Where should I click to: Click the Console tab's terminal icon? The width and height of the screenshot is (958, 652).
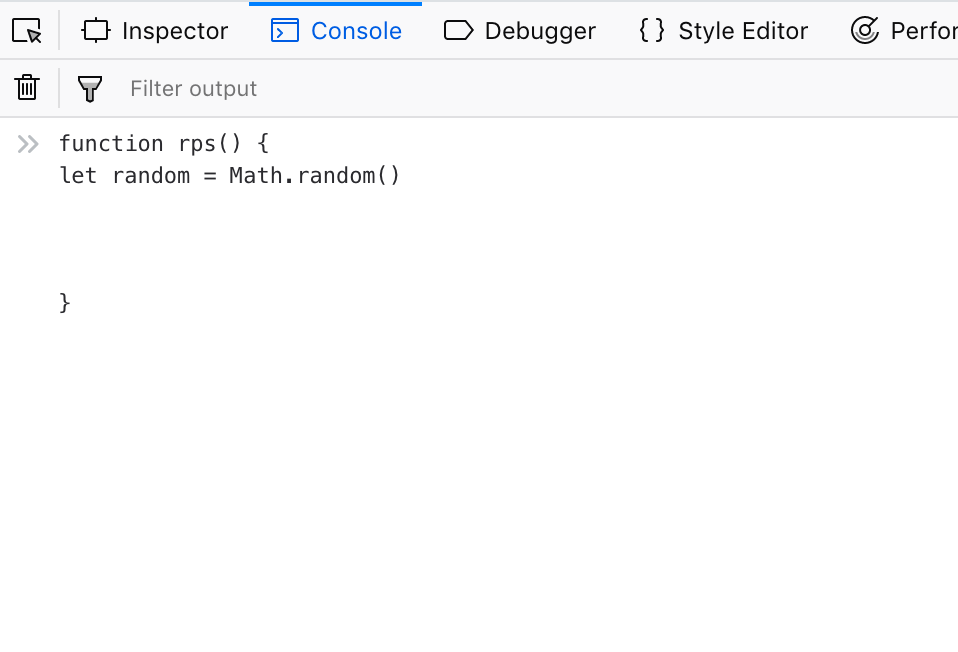(285, 31)
